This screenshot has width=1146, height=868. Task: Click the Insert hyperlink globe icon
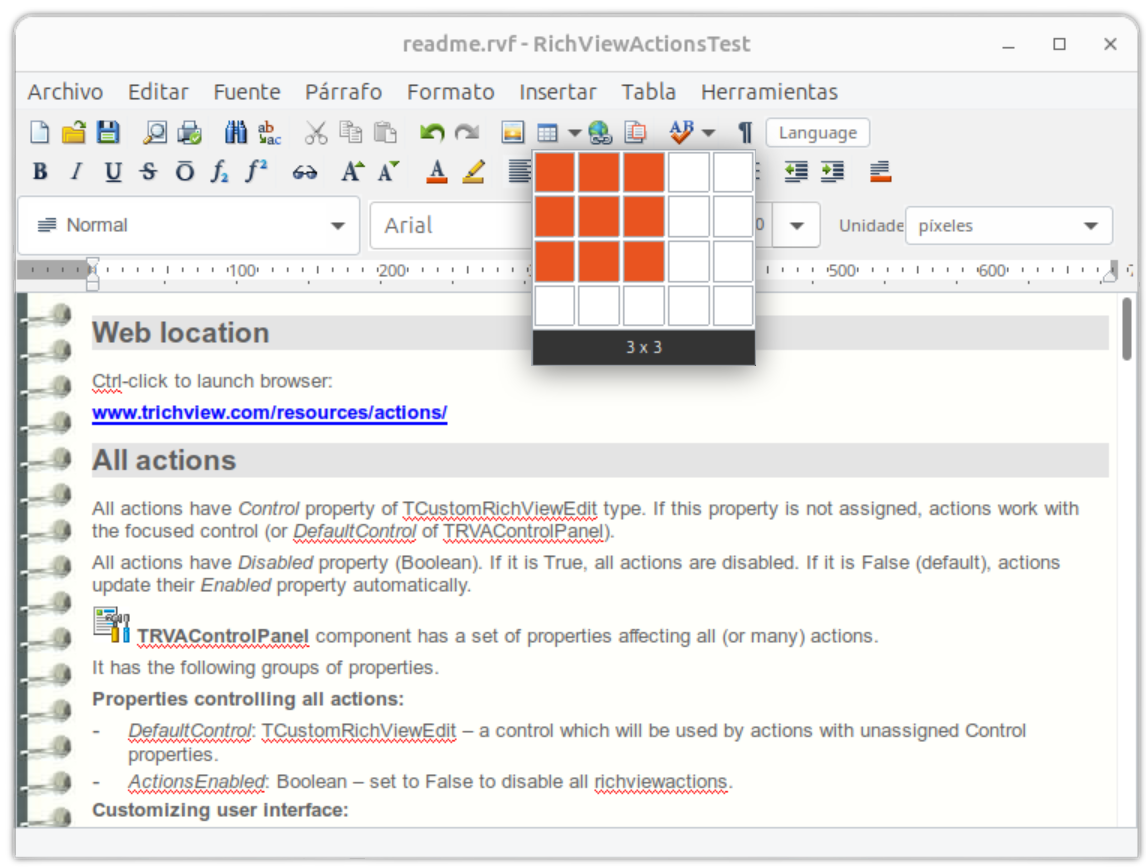600,132
